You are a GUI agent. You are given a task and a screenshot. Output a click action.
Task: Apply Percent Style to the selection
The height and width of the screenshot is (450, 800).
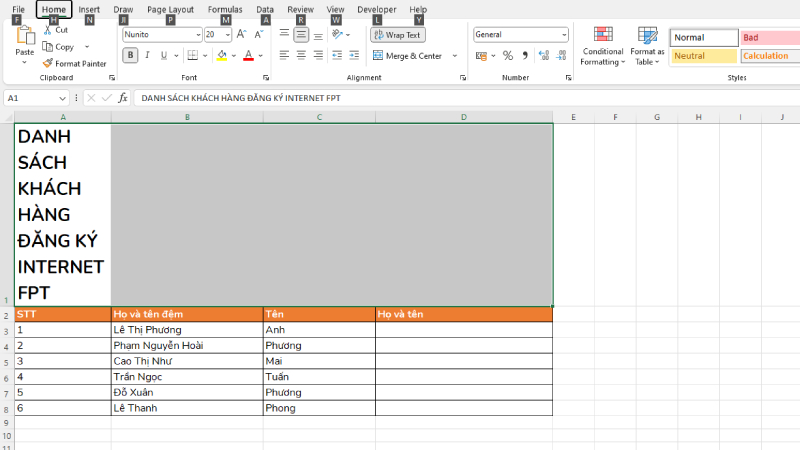tap(508, 56)
